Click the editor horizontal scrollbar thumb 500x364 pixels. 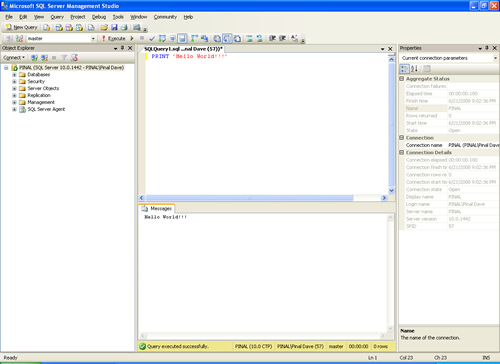[x=249, y=198]
